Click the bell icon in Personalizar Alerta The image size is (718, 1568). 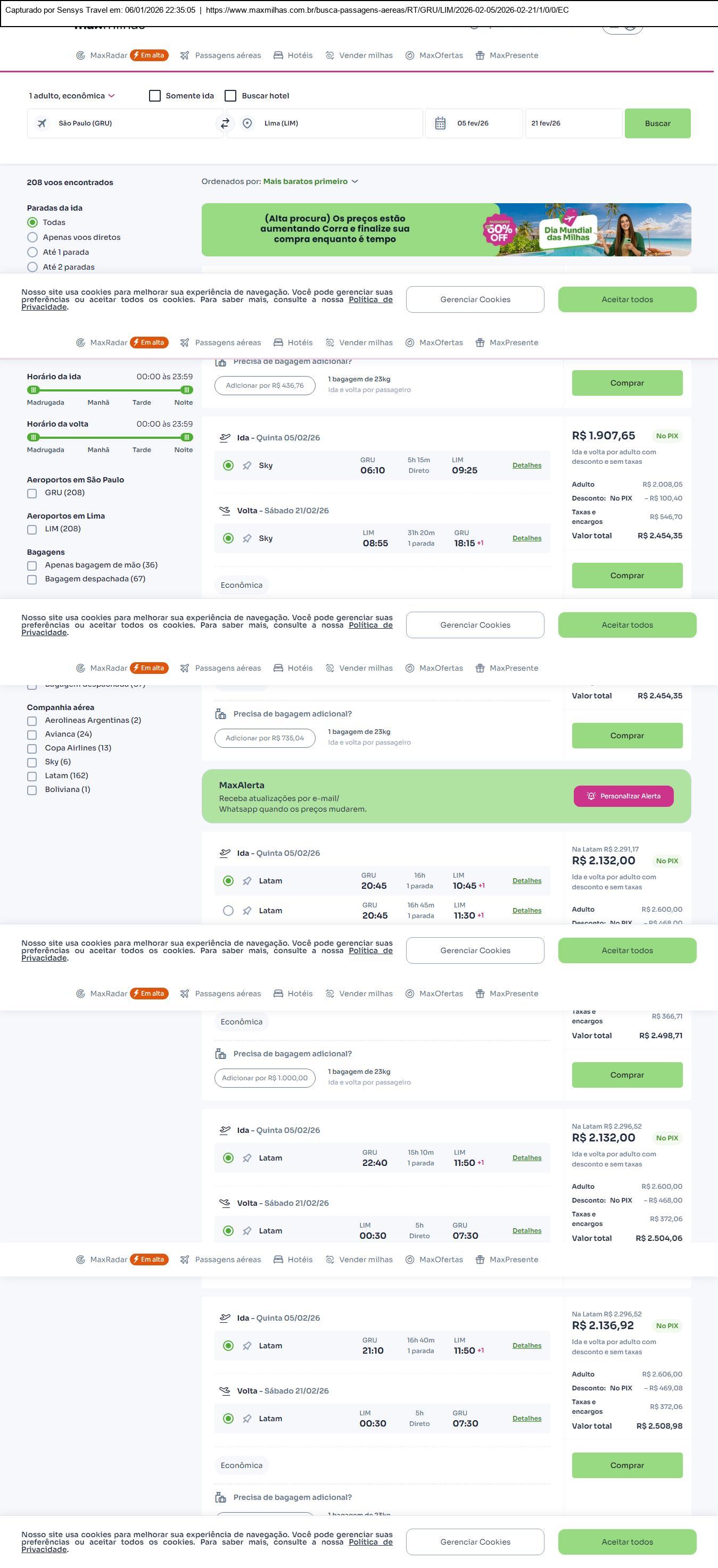coord(591,796)
